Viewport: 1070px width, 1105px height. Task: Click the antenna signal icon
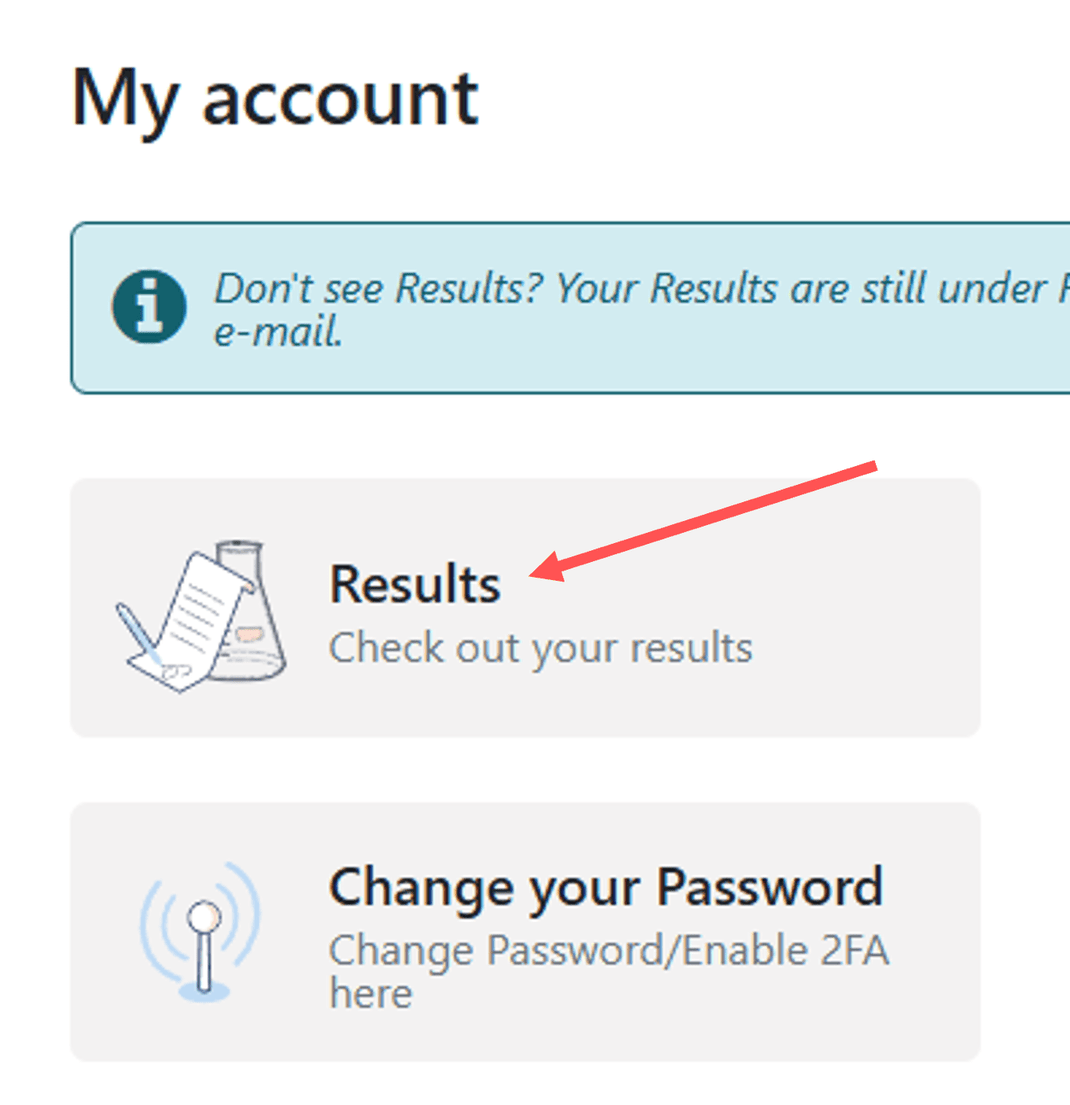tap(204, 931)
